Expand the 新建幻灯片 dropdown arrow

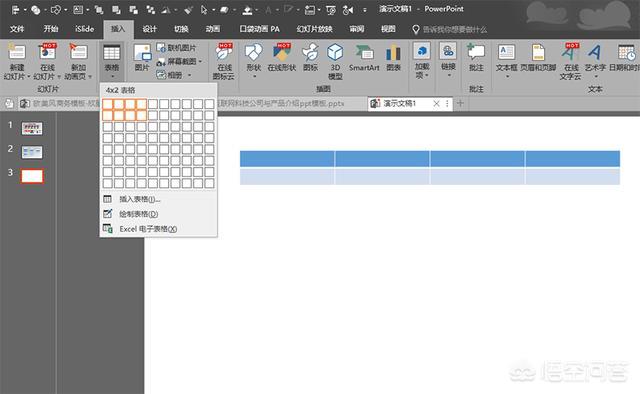29,77
